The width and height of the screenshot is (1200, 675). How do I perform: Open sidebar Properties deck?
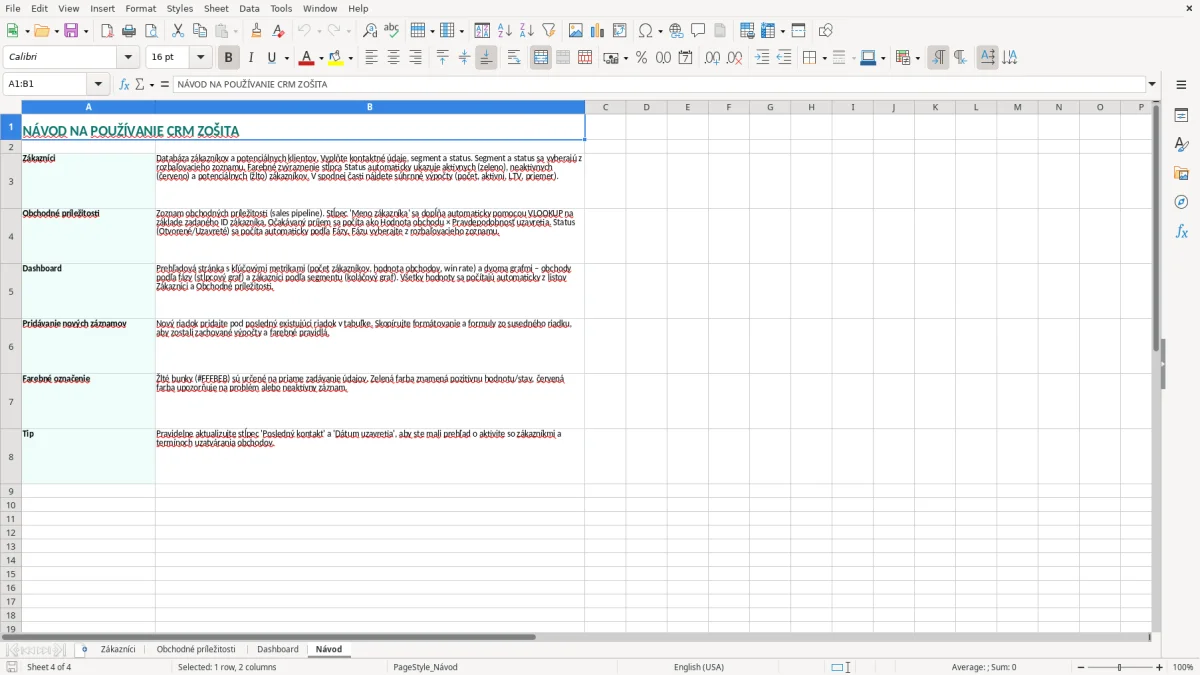(1181, 115)
